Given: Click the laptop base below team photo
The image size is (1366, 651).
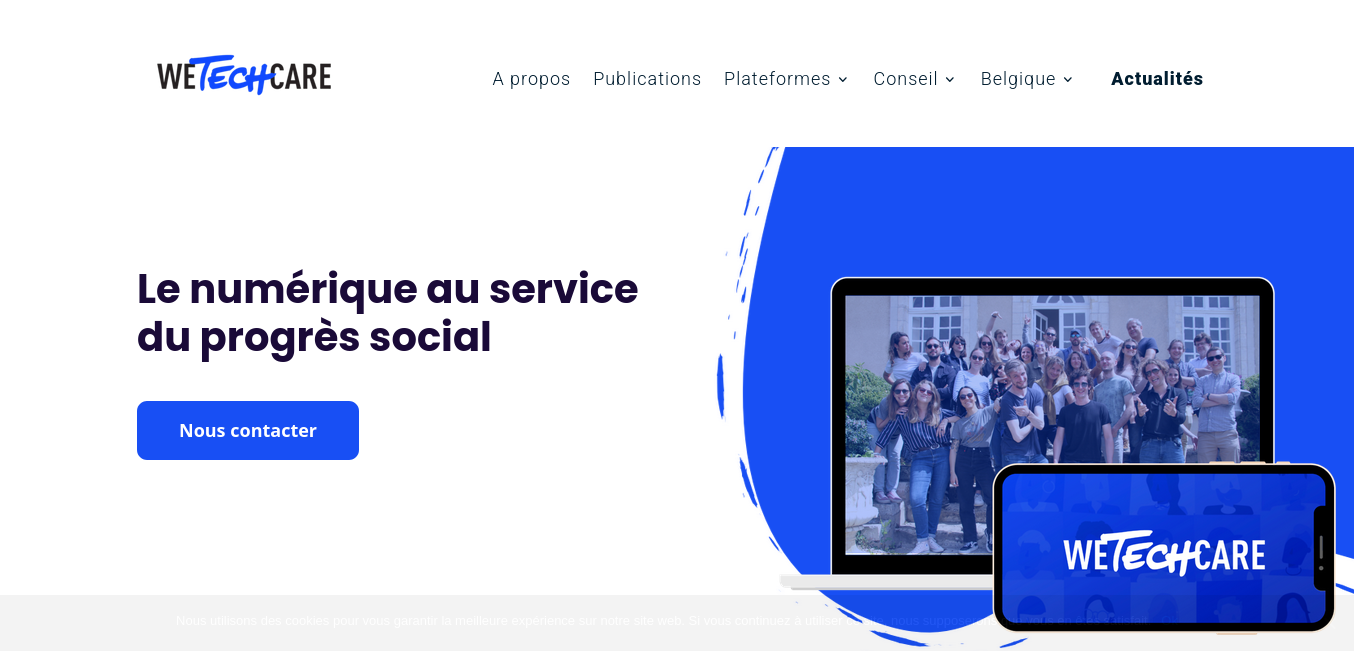Looking at the screenshot, I should pos(886,582).
